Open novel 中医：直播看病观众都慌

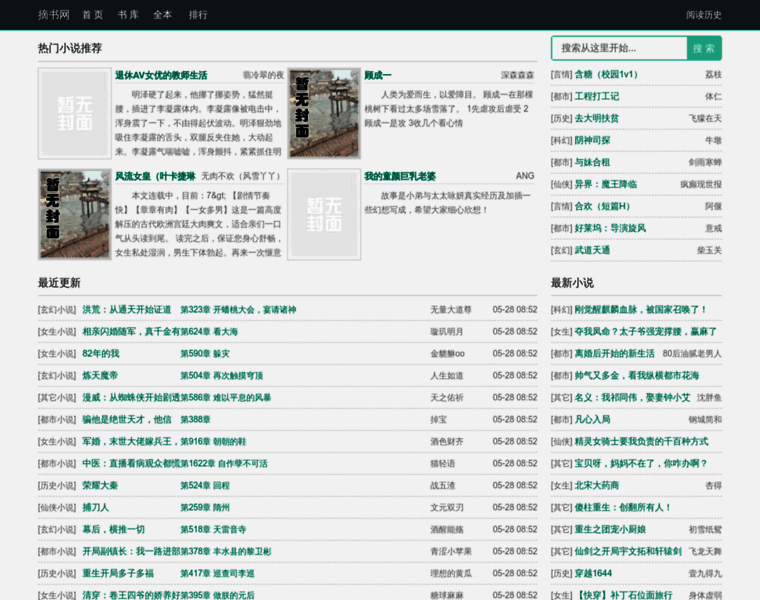coord(131,463)
